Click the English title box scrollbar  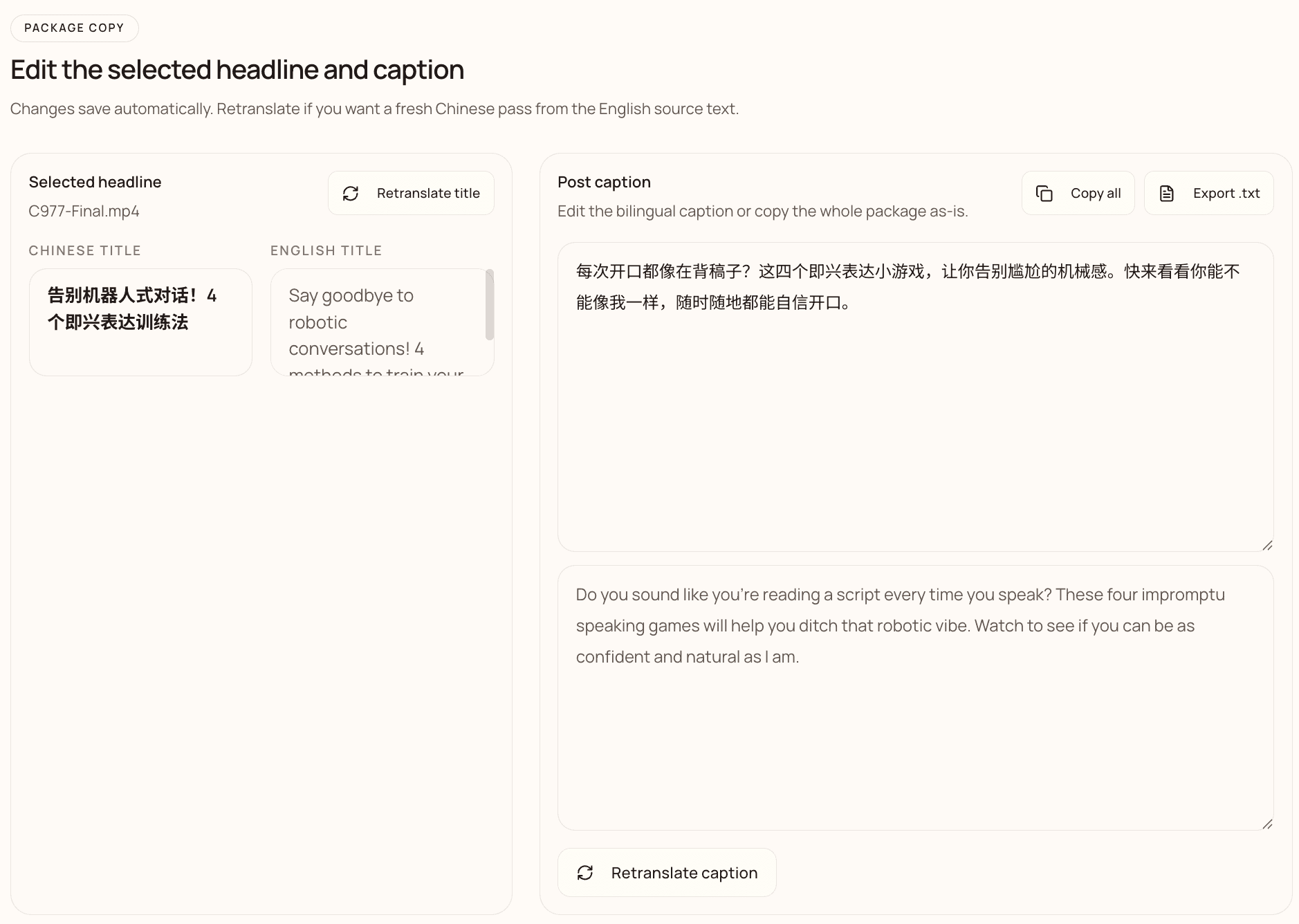click(490, 305)
